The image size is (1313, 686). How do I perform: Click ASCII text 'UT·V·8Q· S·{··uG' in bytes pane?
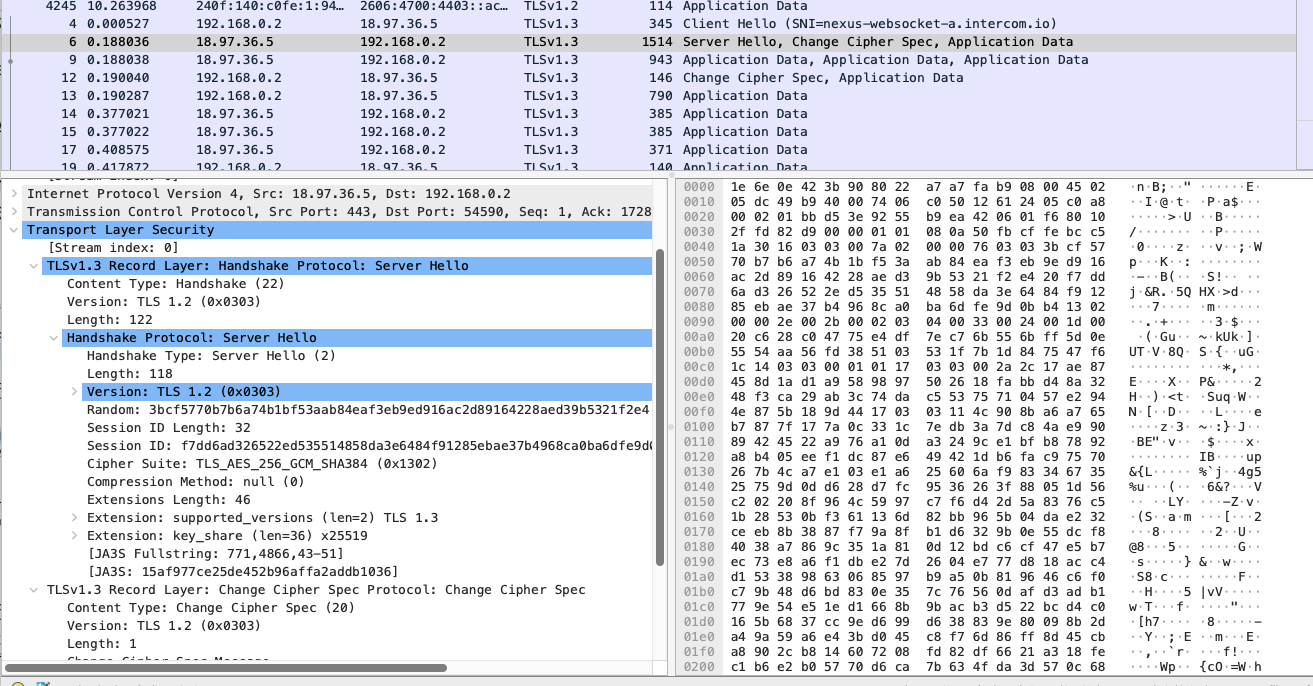[x=1193, y=352]
